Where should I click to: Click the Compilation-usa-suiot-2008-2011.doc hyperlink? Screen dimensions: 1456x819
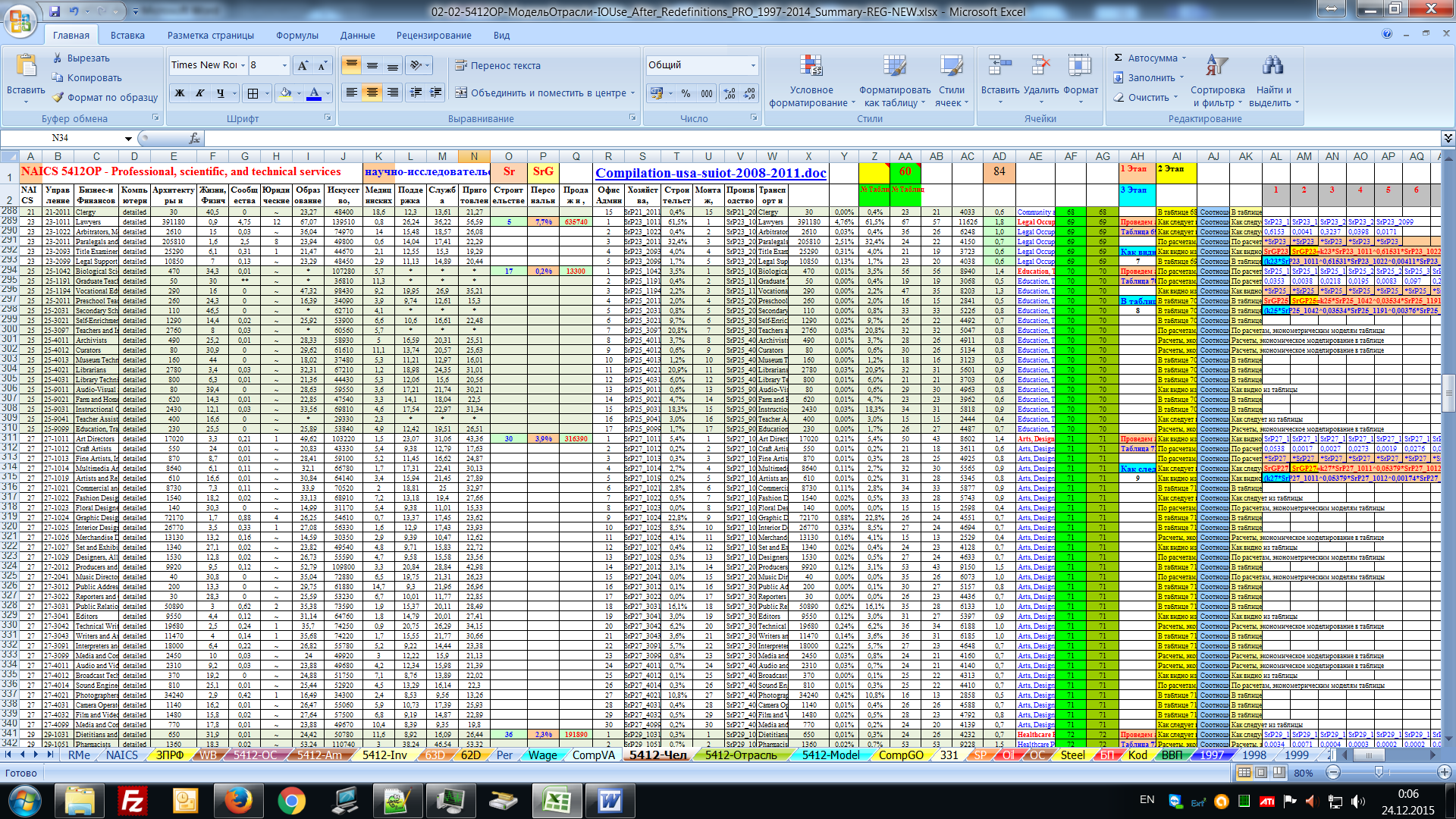click(x=711, y=173)
